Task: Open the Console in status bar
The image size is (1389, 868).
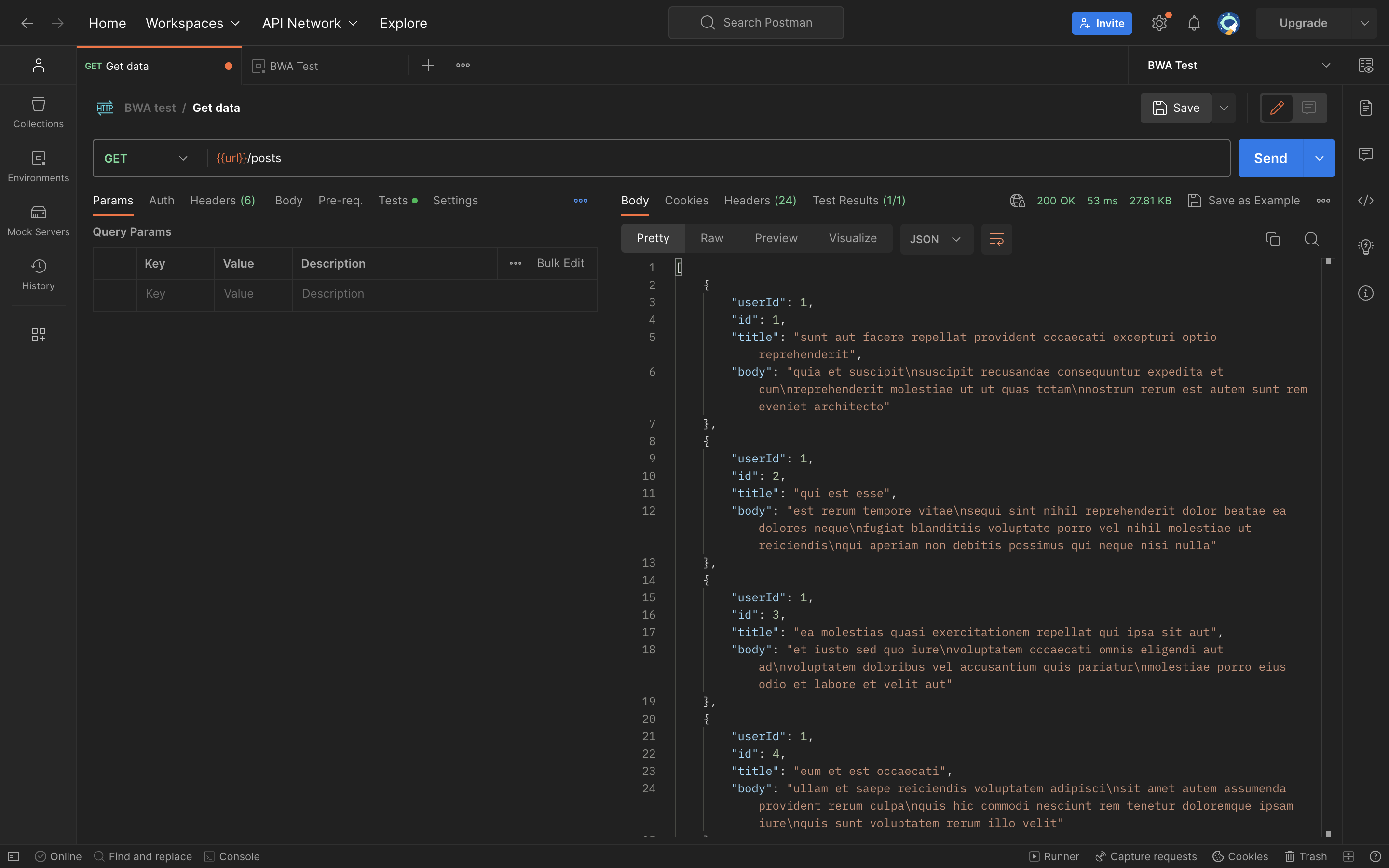Action: [232, 856]
